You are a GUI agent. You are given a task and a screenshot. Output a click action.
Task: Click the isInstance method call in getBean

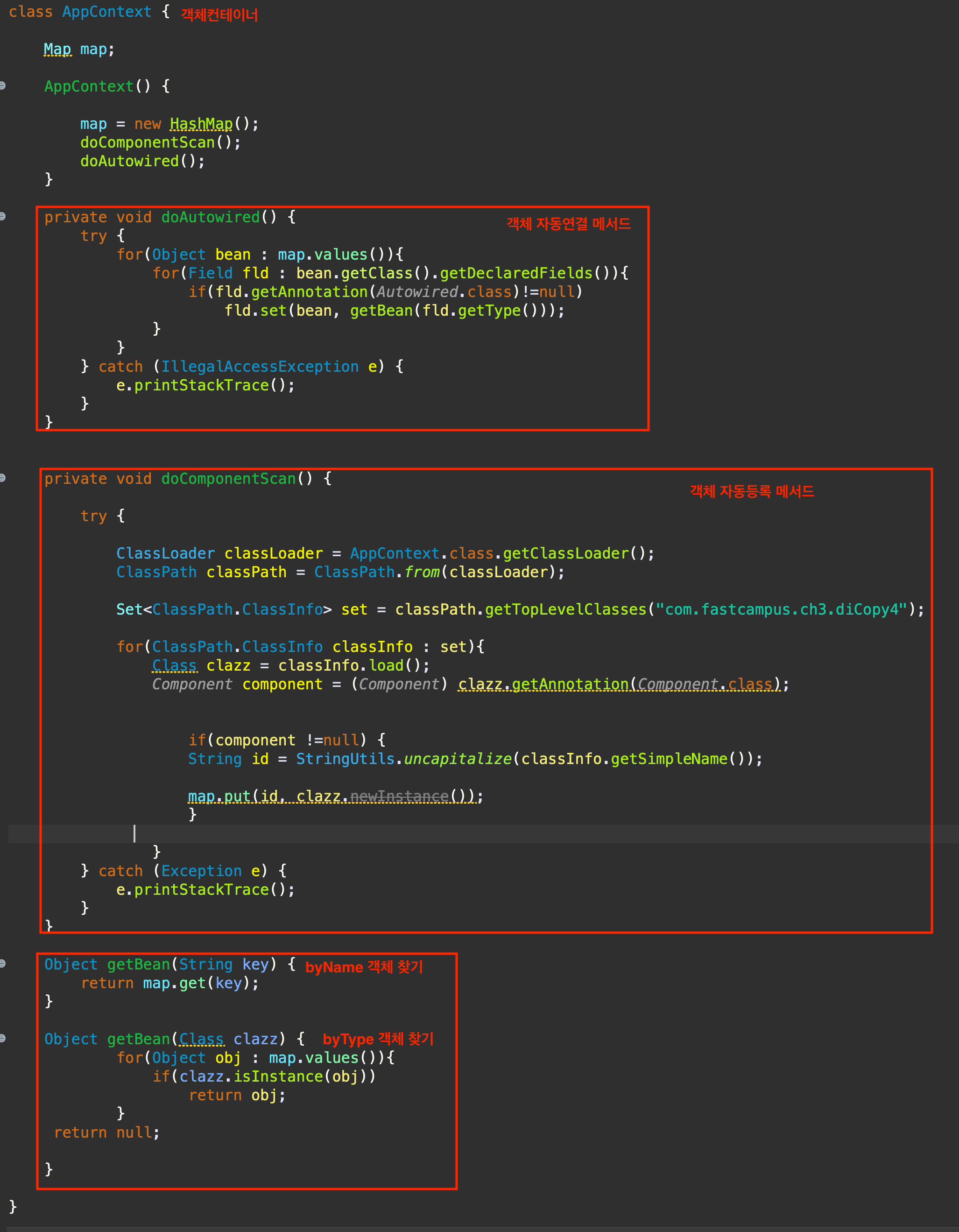point(278,1076)
